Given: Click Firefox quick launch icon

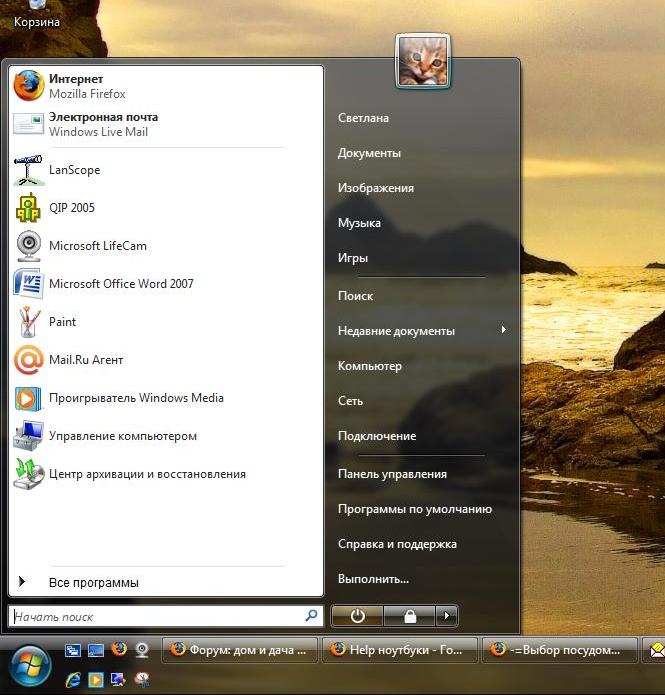Looking at the screenshot, I should tap(119, 649).
